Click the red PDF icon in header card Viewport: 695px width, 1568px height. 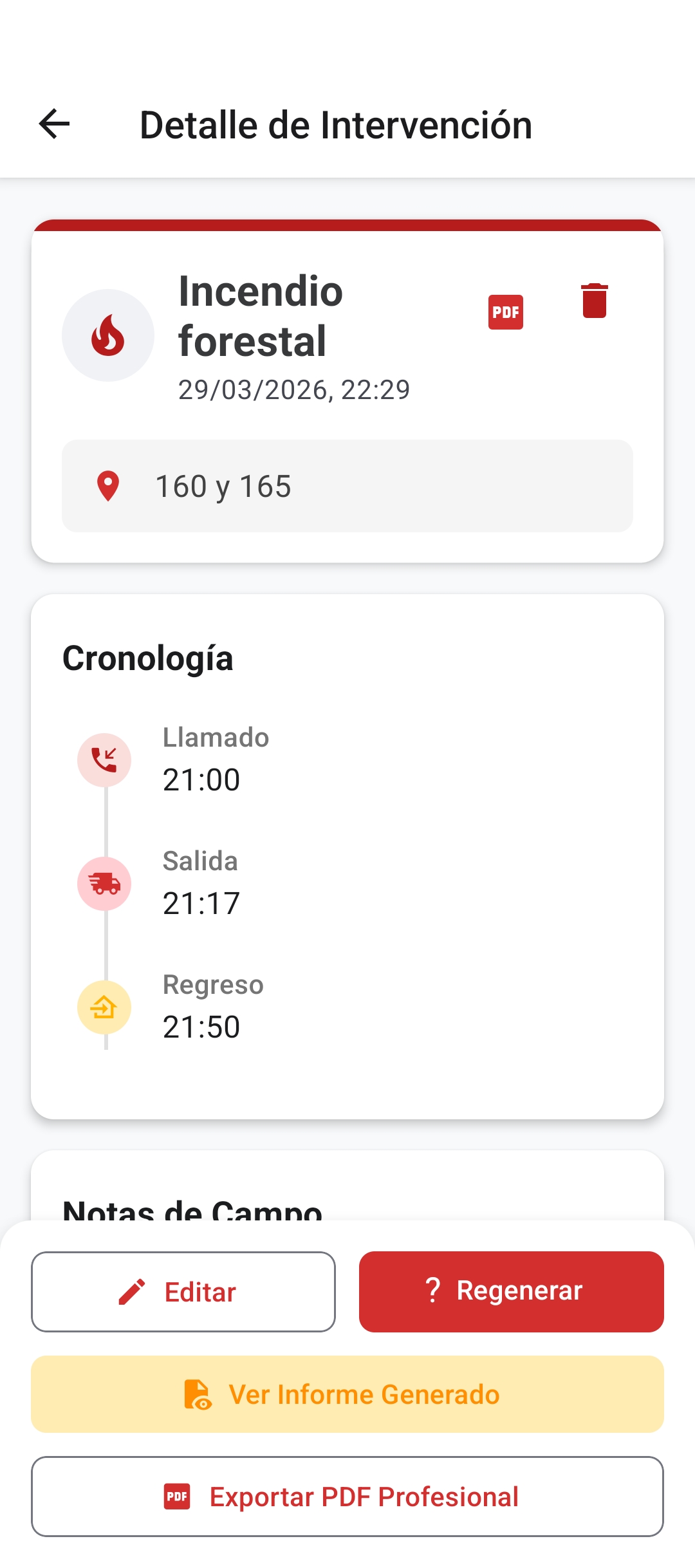(x=505, y=313)
